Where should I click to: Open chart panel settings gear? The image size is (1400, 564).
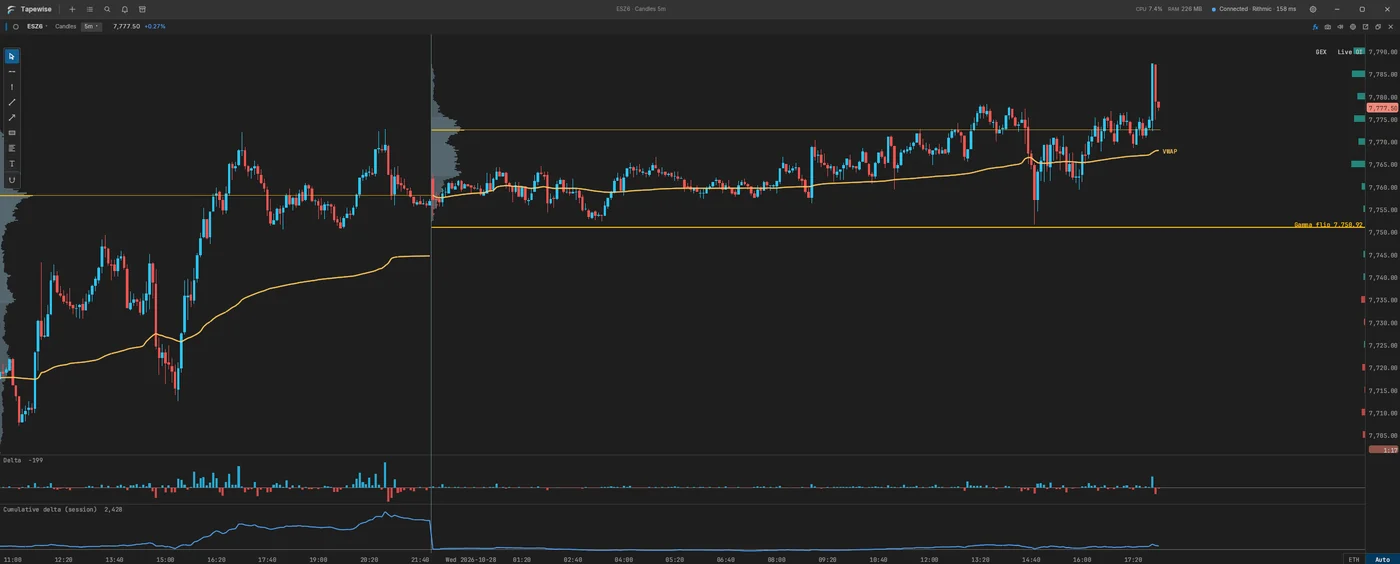1353,27
